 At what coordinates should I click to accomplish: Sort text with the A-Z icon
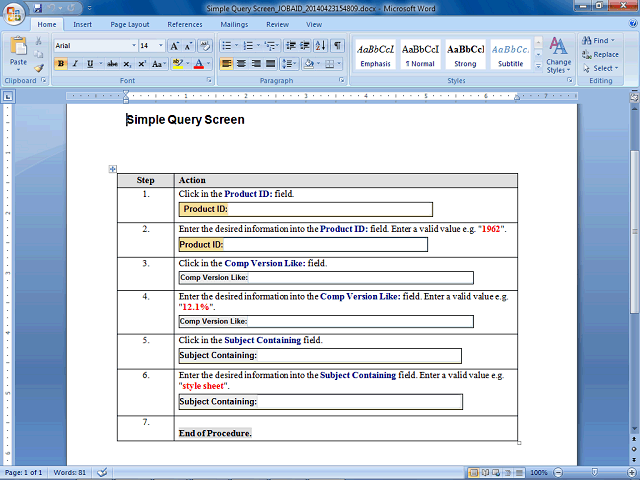(320, 46)
